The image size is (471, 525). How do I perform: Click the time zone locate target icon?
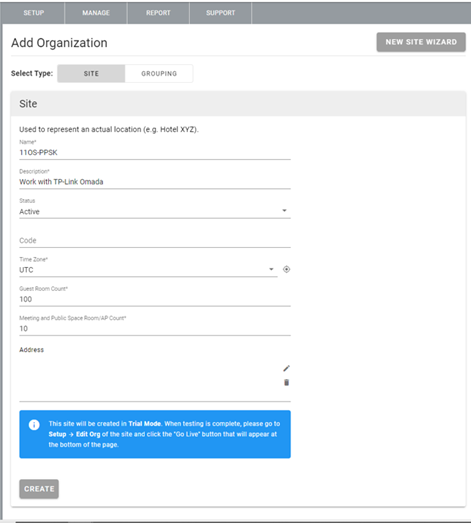point(286,269)
